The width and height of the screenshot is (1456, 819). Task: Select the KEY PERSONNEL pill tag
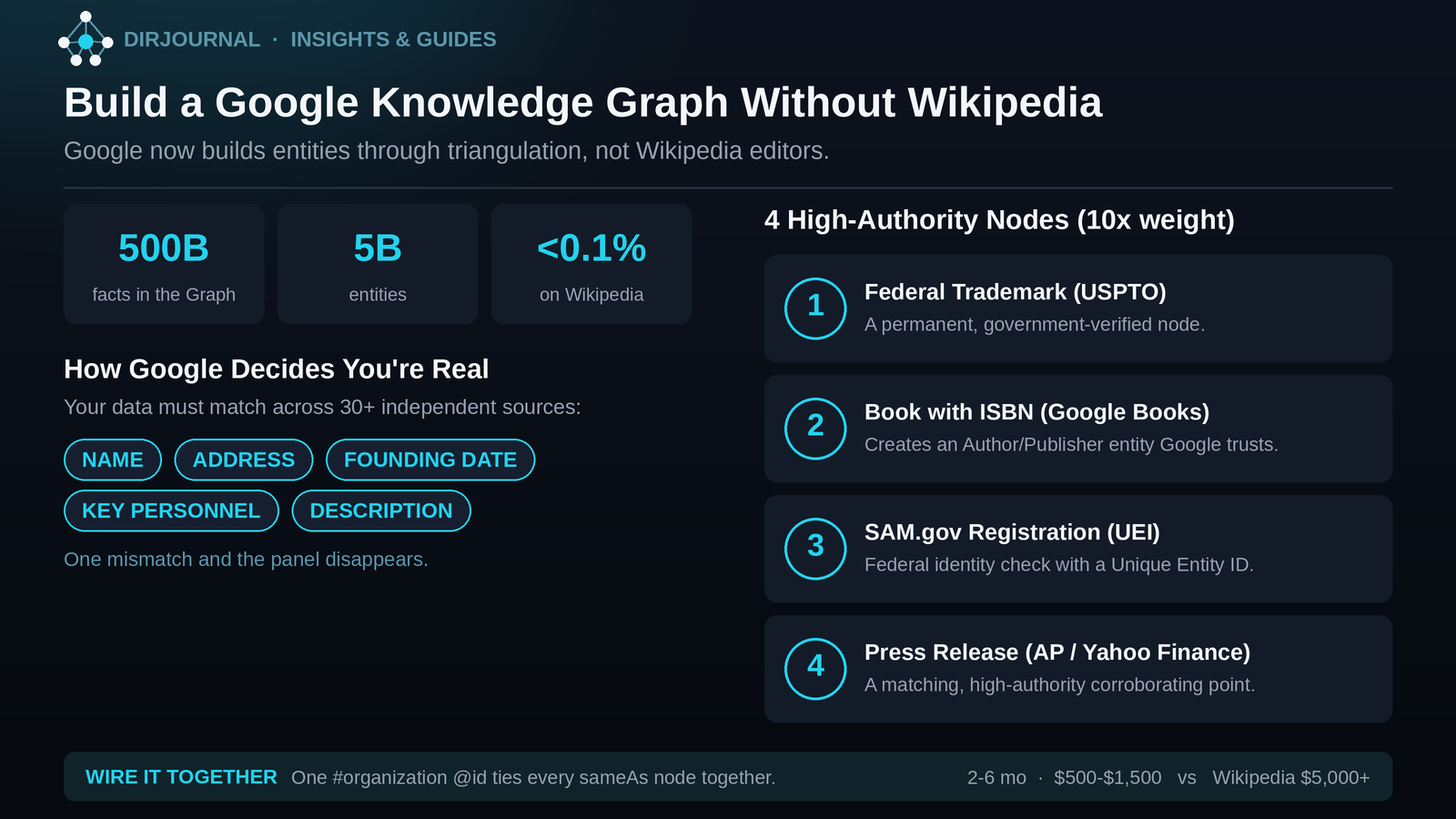[171, 511]
